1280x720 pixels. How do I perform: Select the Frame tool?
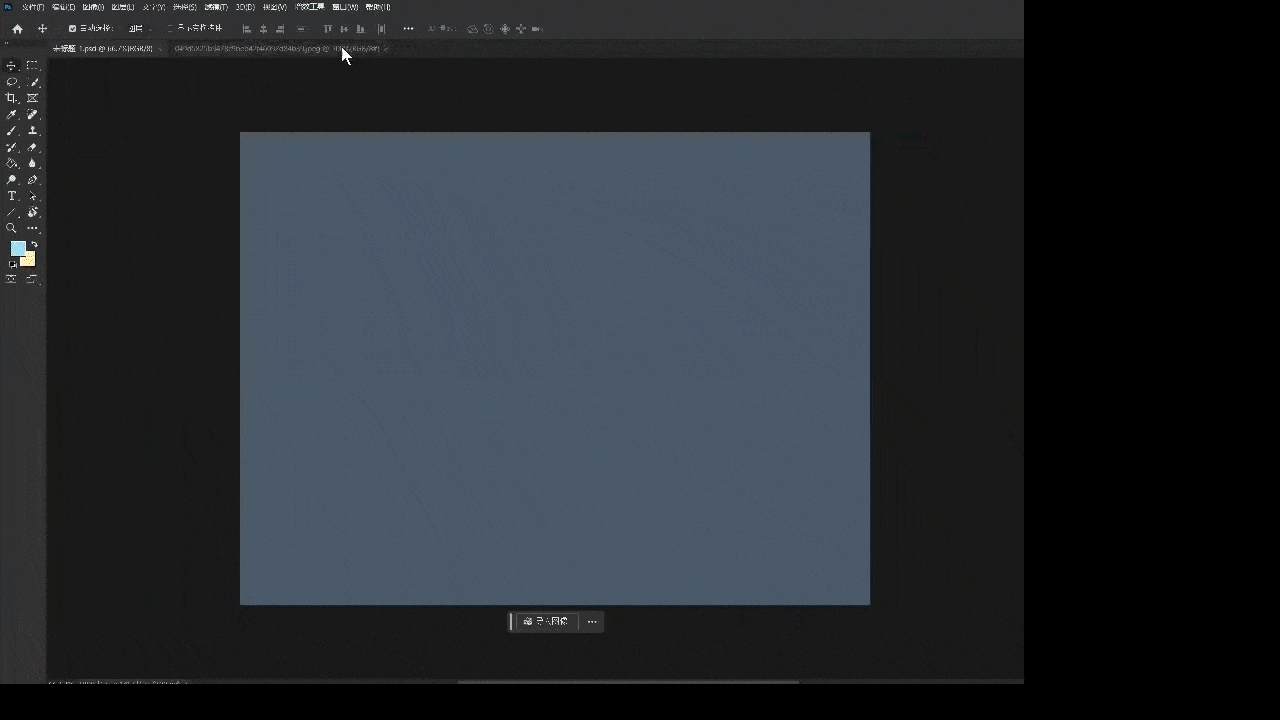32,98
